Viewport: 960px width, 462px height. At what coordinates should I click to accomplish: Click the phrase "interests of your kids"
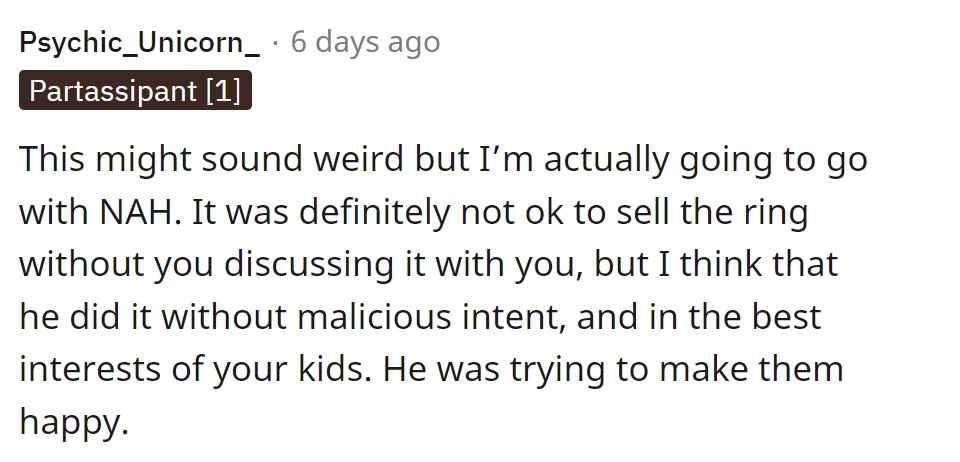[195, 370]
